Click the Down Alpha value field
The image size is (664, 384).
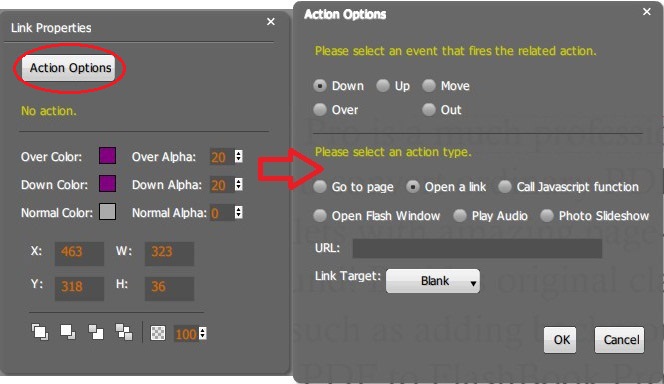(222, 185)
